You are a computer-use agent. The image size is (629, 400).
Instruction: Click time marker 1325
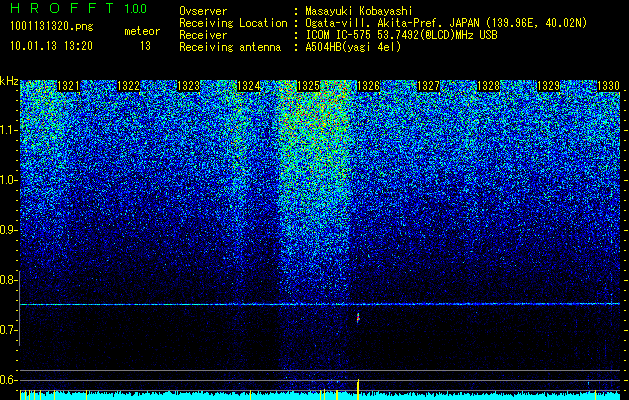(x=308, y=86)
